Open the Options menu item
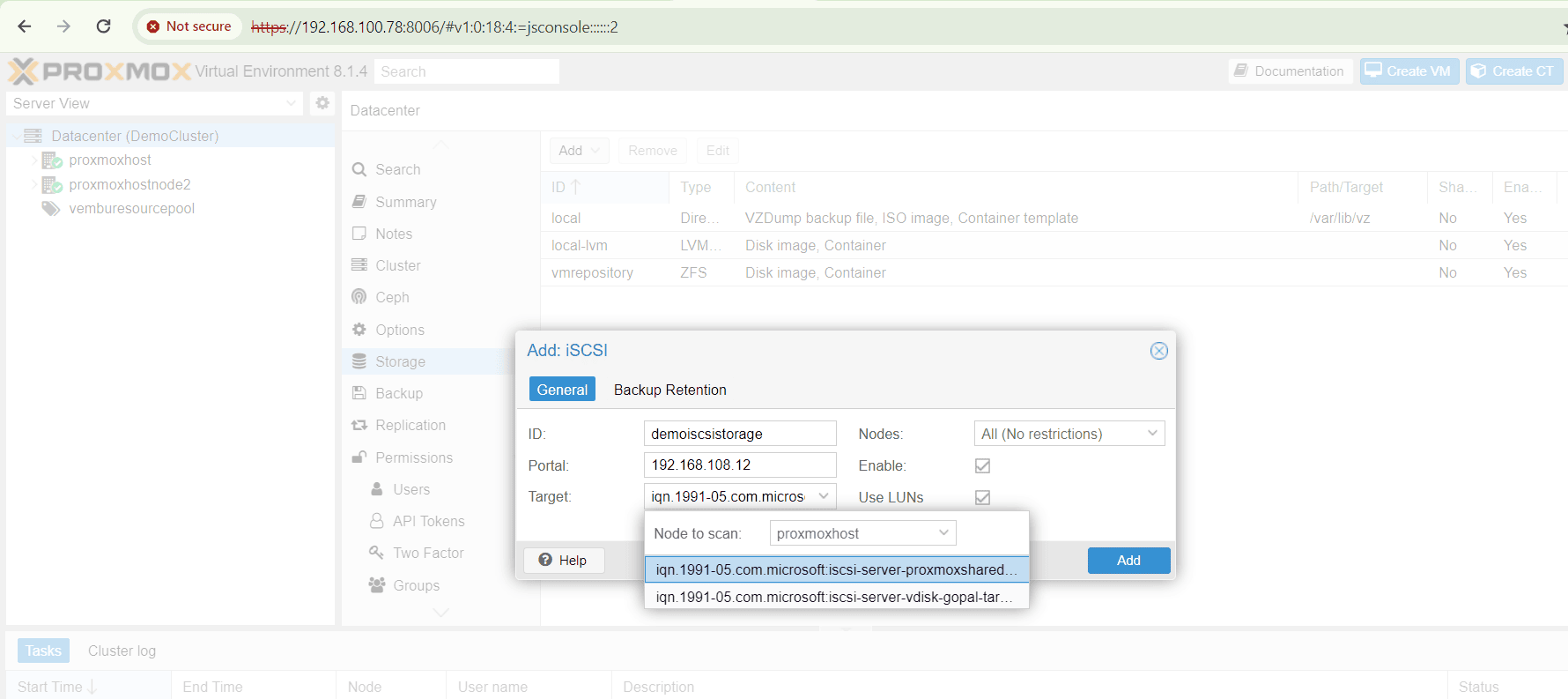Screen dimensions: 1568x699 399,330
